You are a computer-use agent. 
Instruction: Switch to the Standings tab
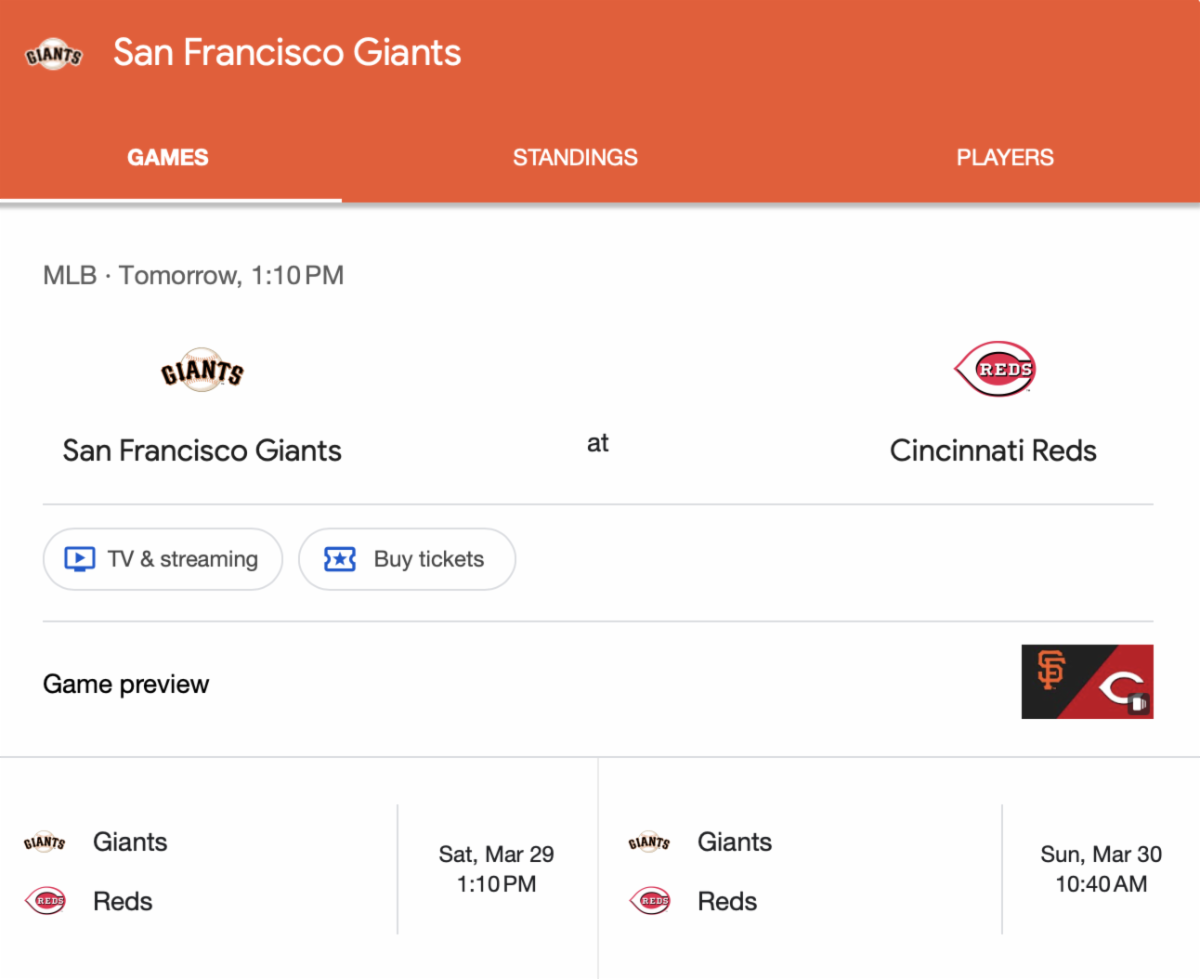coord(575,158)
